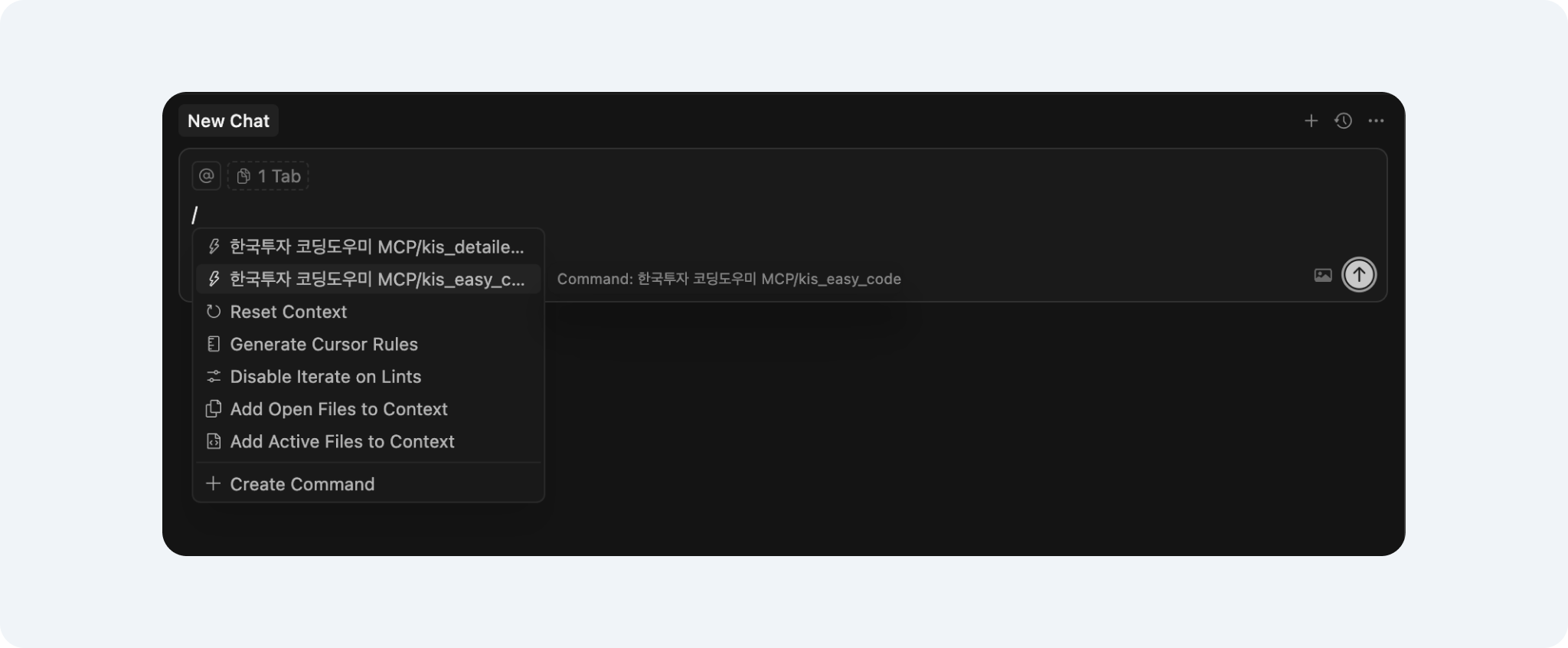Select Add Active Files to Context
This screenshot has width=1568, height=648.
point(368,441)
